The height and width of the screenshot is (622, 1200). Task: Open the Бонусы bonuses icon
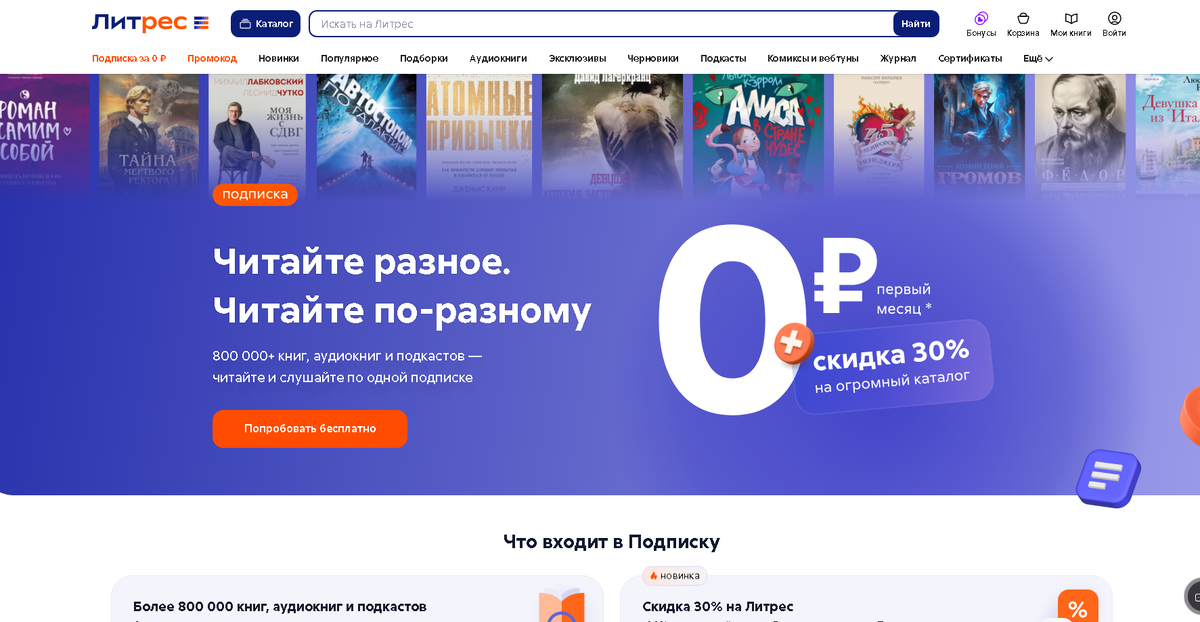click(x=981, y=18)
